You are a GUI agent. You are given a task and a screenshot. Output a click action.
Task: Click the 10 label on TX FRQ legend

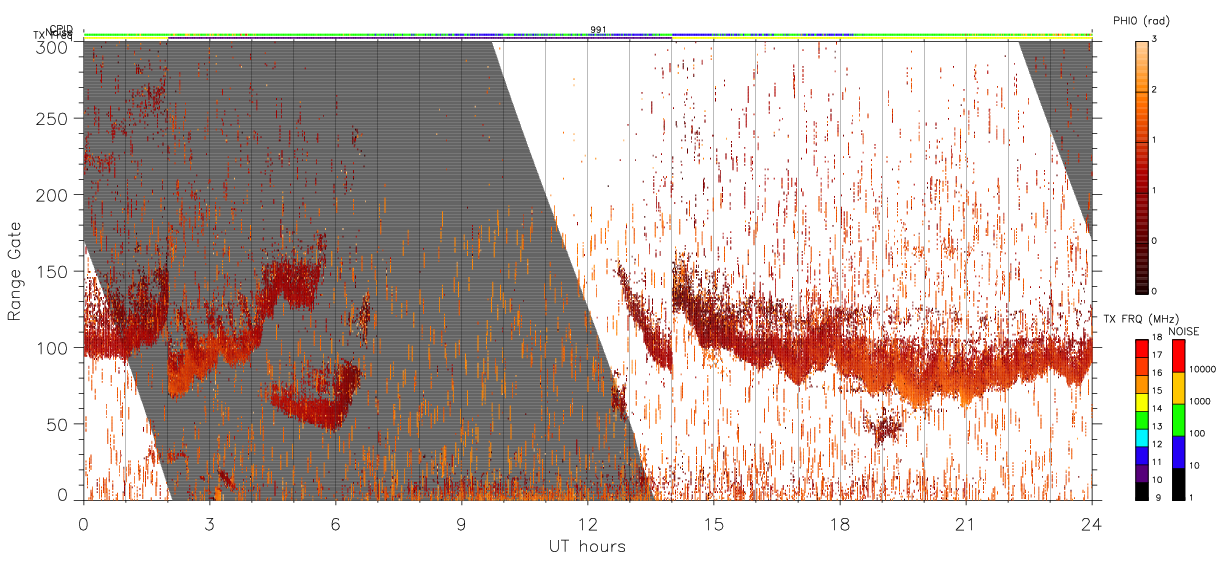pos(1157,479)
